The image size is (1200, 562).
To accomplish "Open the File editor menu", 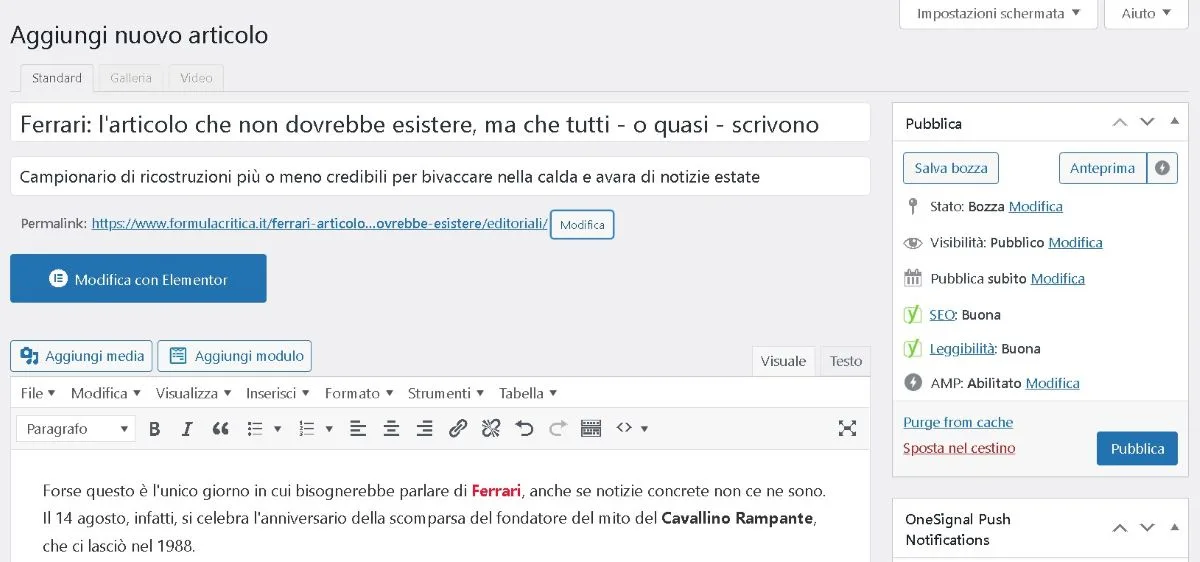I will (38, 393).
